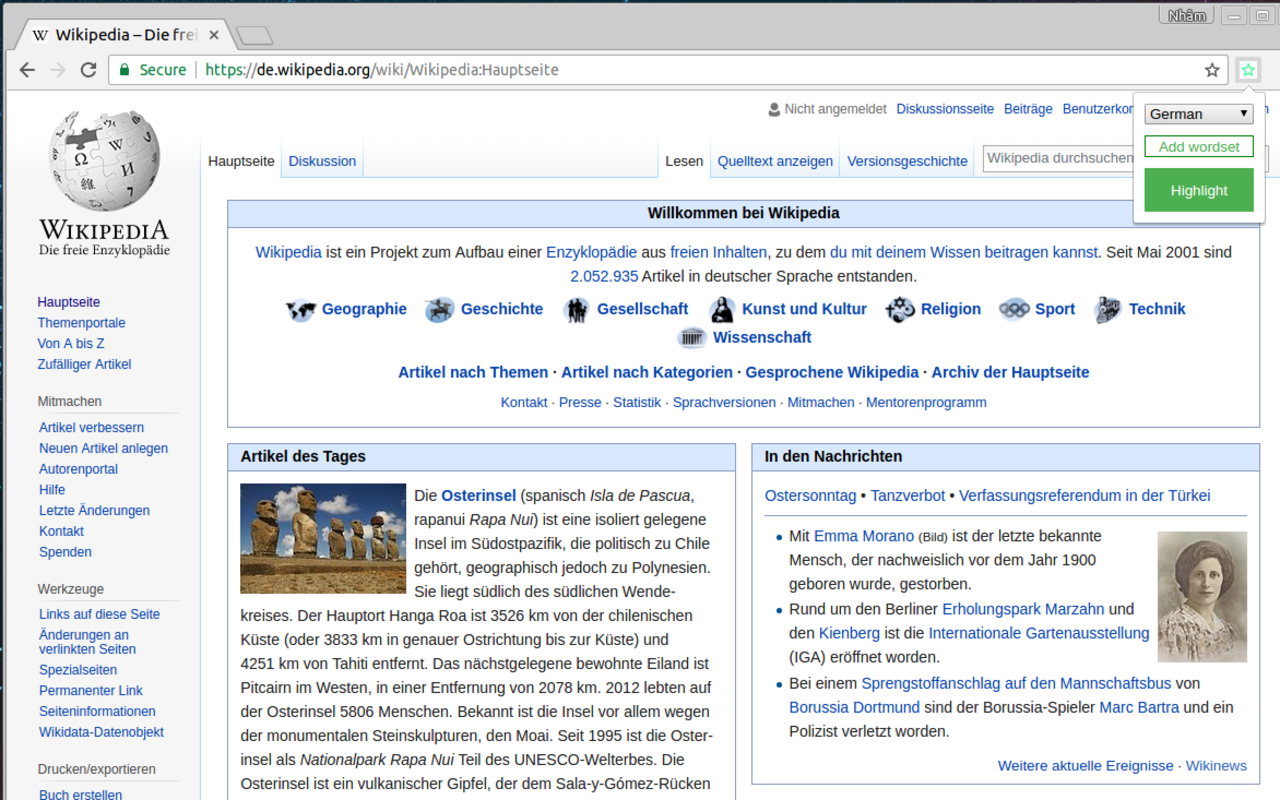Click Themenportale in the sidebar
Screen dimensions: 1280x800
tap(81, 323)
